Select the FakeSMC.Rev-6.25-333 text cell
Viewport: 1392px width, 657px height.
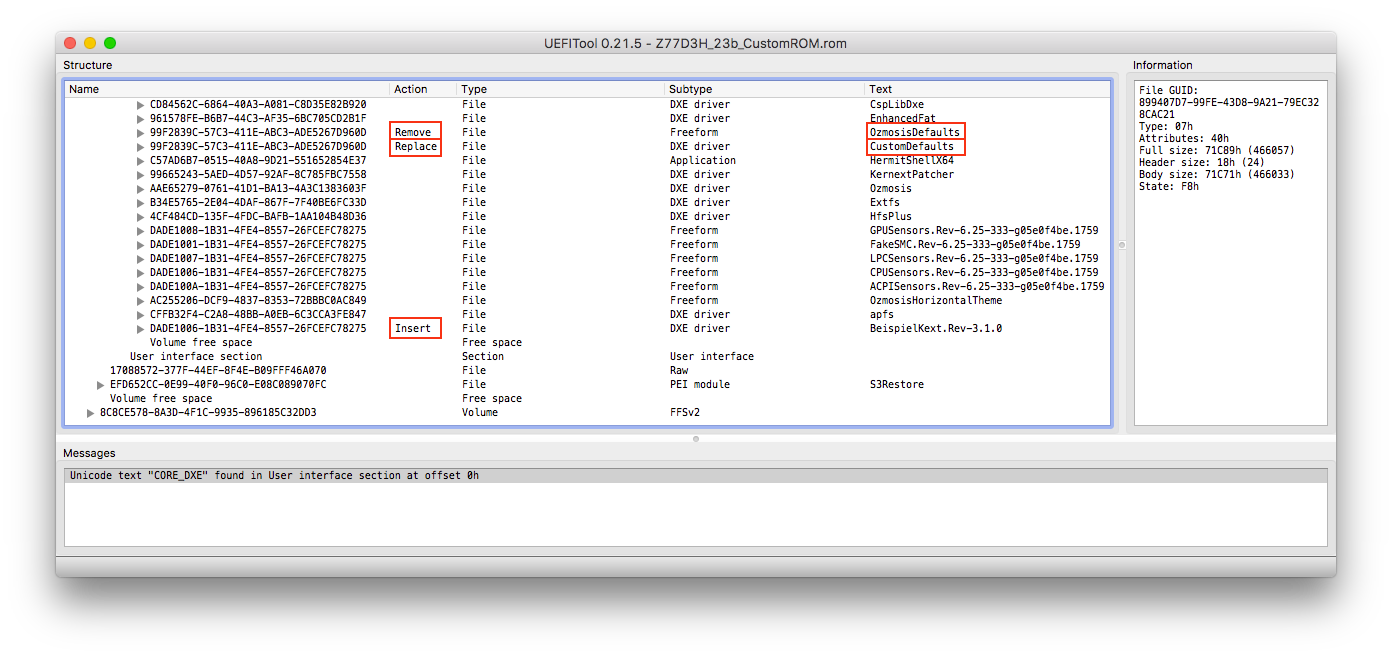975,244
